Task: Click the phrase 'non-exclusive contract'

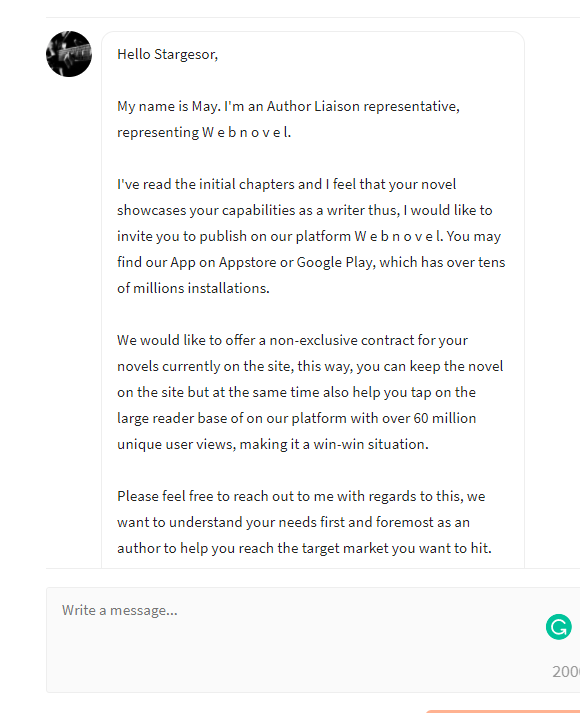Action: (x=328, y=340)
